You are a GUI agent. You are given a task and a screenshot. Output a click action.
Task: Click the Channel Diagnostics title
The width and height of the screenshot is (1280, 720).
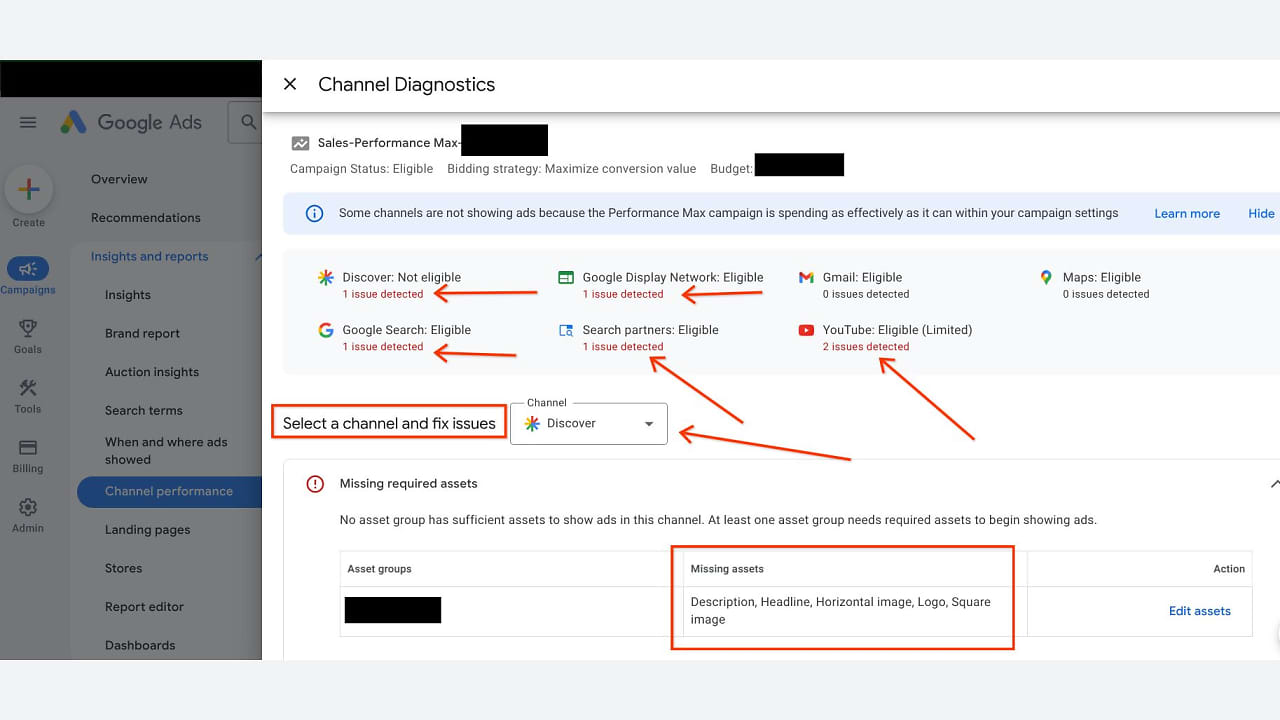[x=406, y=85]
